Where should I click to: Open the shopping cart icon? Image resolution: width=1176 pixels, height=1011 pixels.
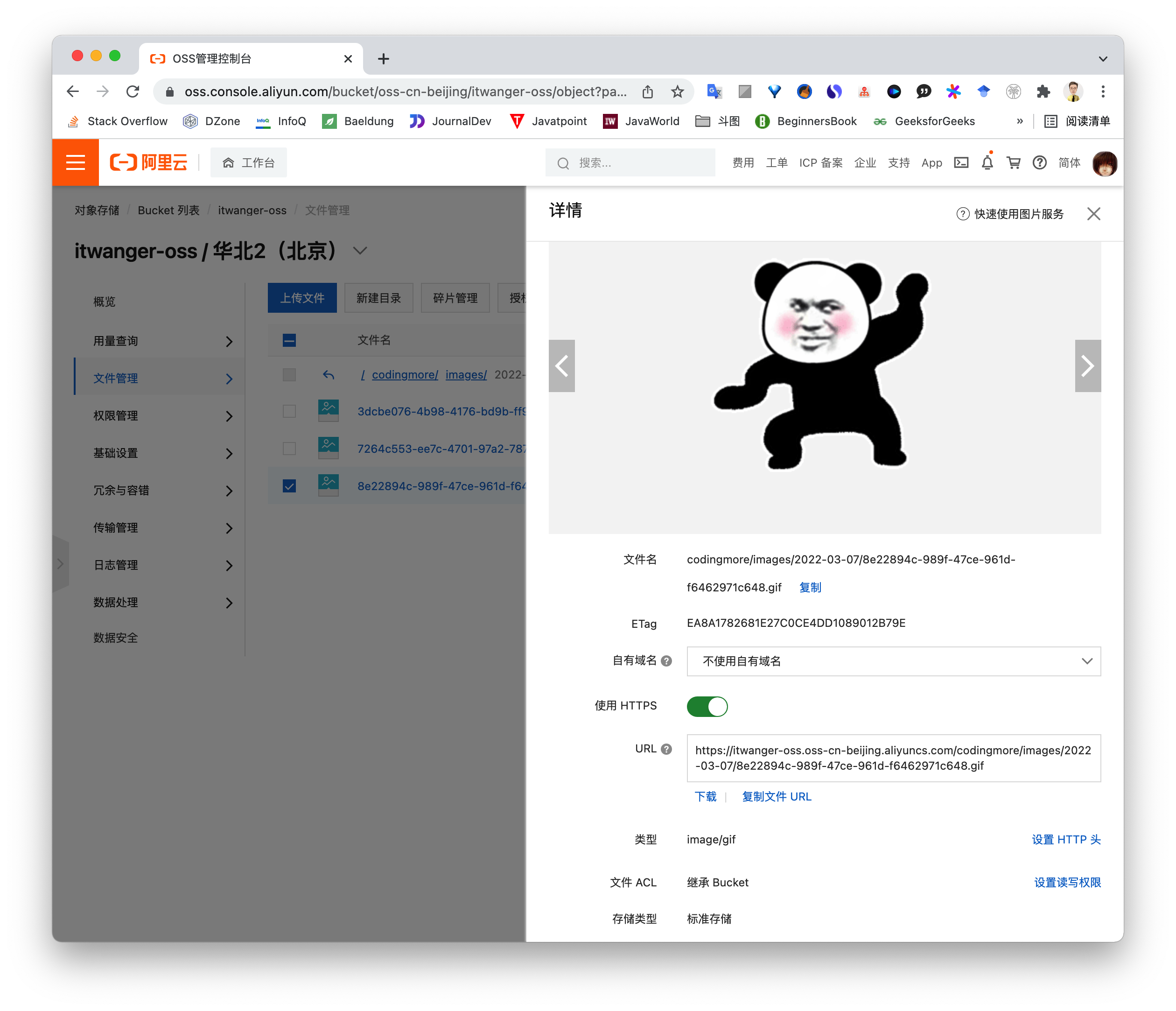coord(1013,163)
